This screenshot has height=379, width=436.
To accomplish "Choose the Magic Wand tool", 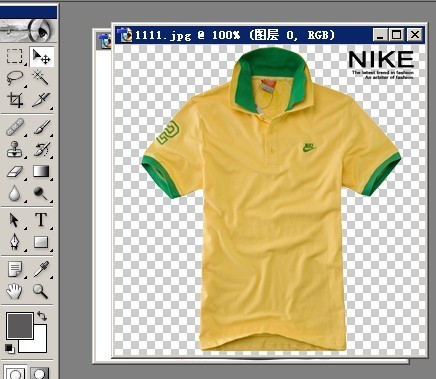I will coord(41,78).
